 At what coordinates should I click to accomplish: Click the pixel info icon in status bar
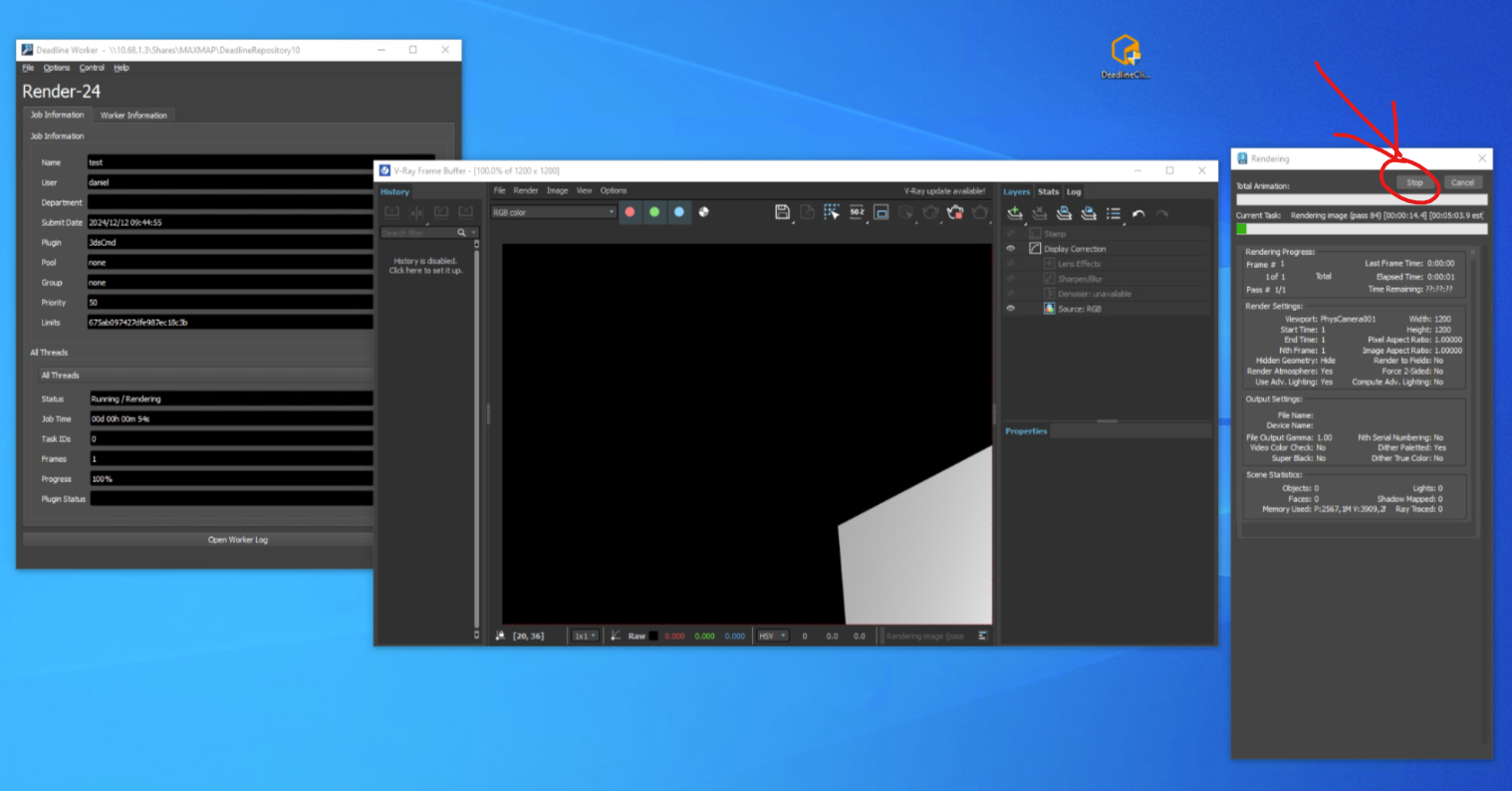pos(500,636)
